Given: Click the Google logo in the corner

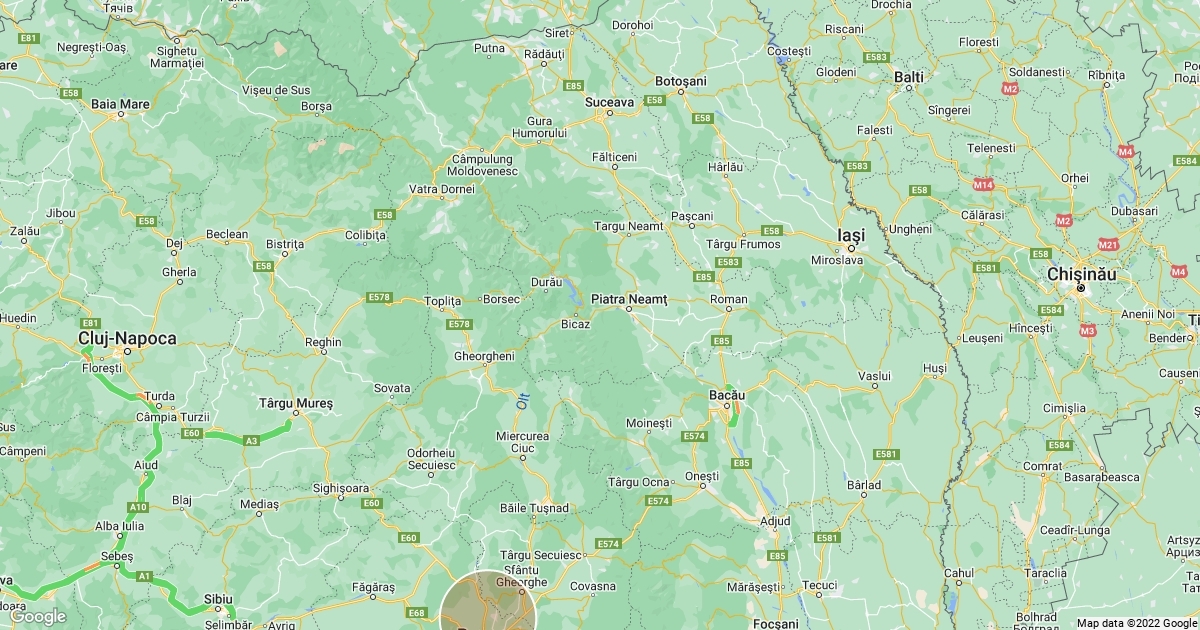Looking at the screenshot, I should point(38,616).
